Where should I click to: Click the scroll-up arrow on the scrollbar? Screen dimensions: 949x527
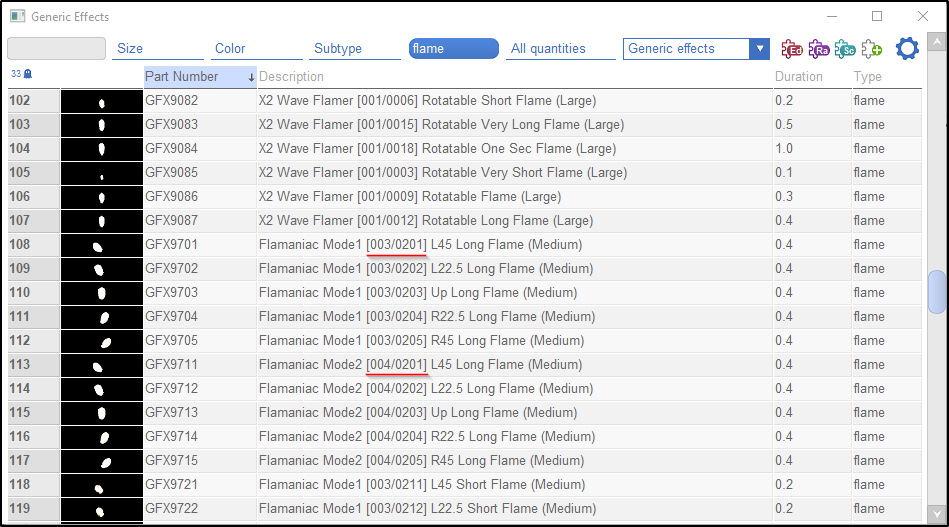[x=936, y=41]
